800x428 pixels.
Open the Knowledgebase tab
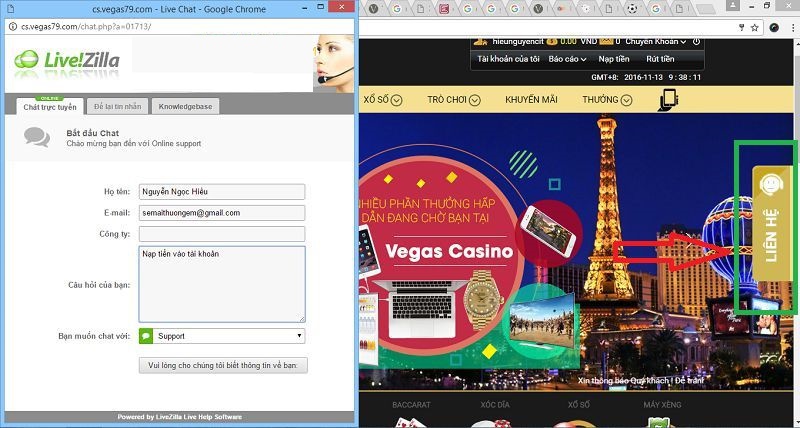tap(186, 107)
